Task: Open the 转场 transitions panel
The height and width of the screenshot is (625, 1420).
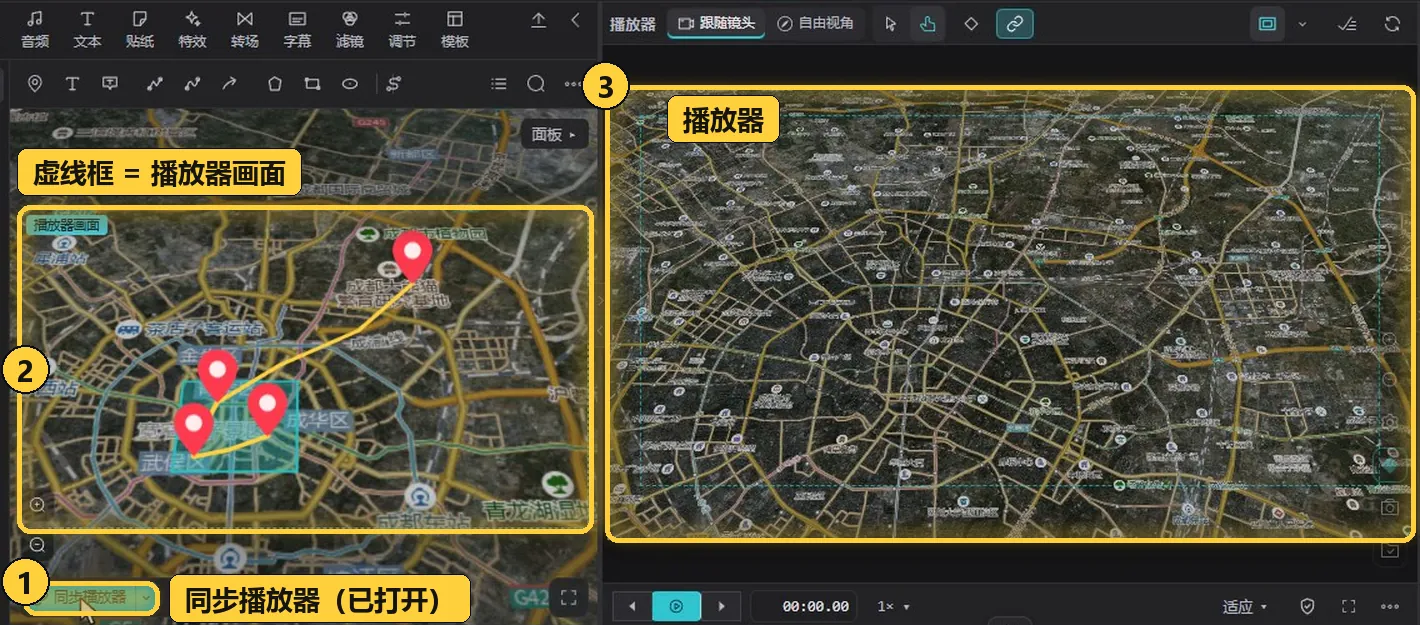Action: pos(245,30)
